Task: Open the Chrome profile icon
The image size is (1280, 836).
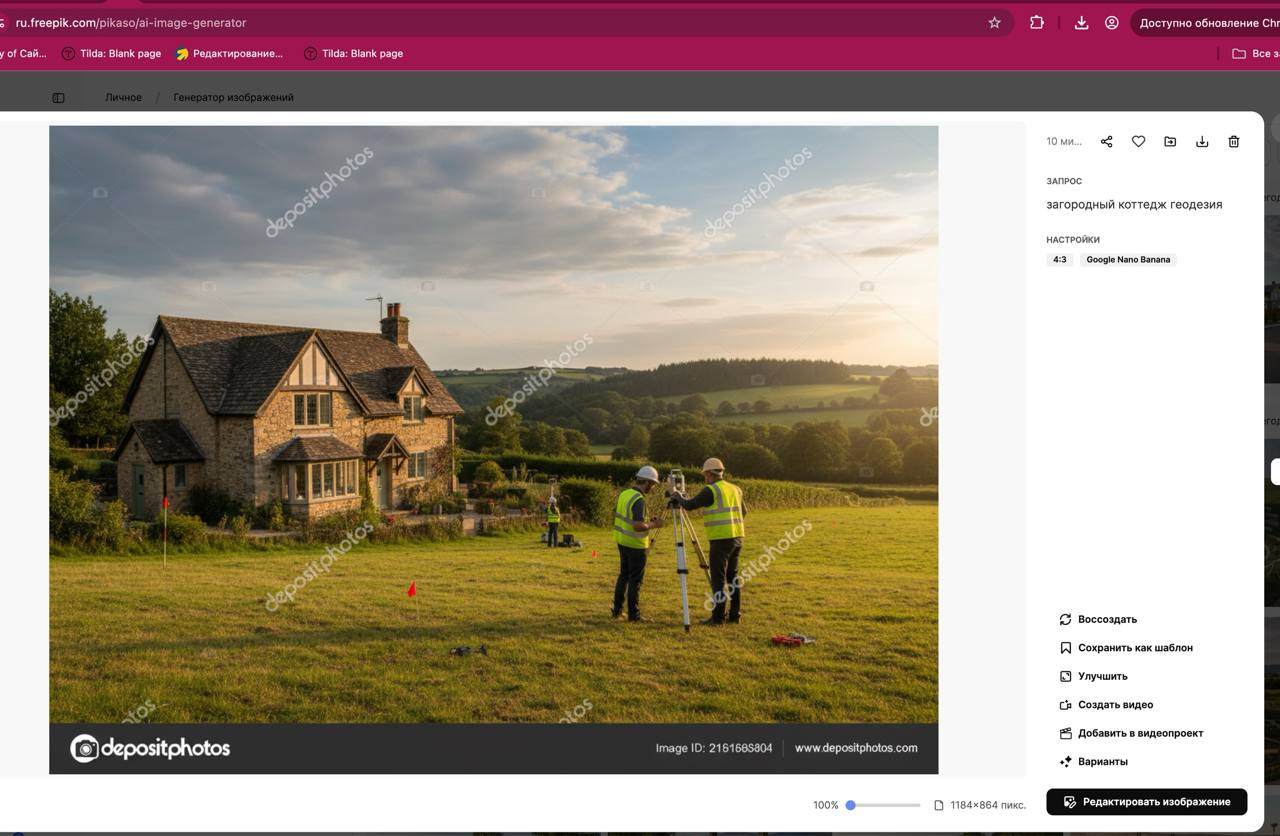Action: [x=1111, y=23]
